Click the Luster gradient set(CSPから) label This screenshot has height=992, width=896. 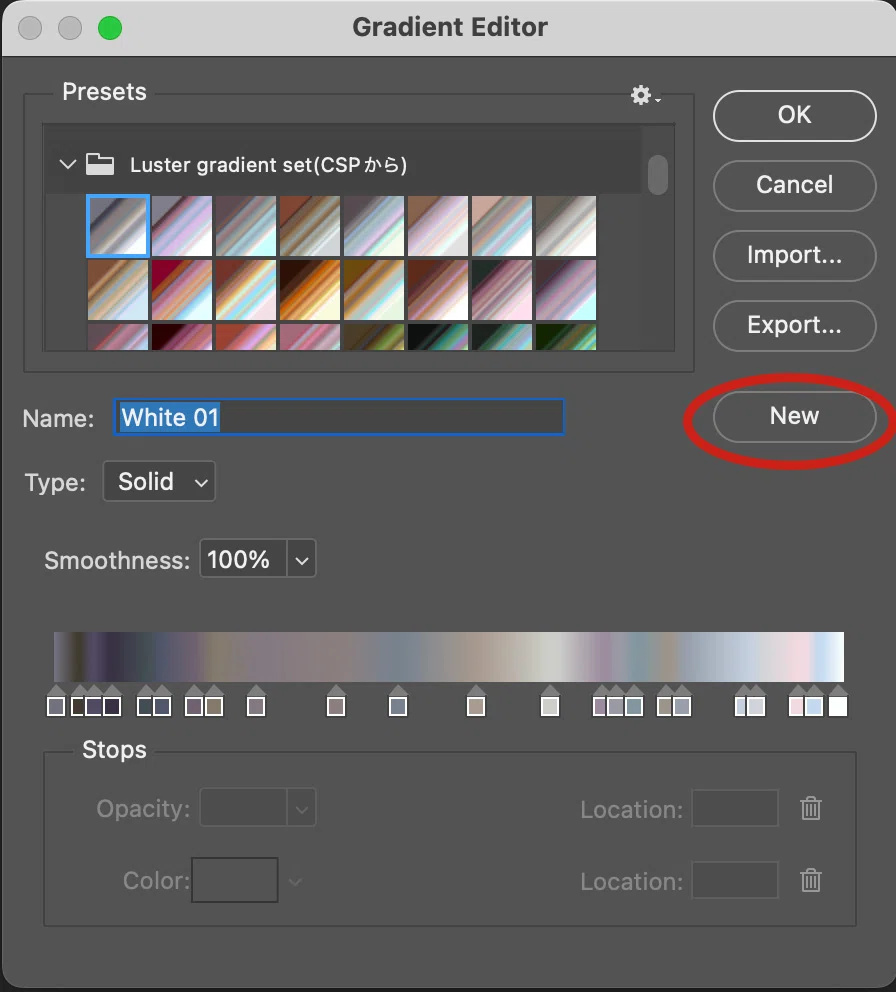(268, 165)
